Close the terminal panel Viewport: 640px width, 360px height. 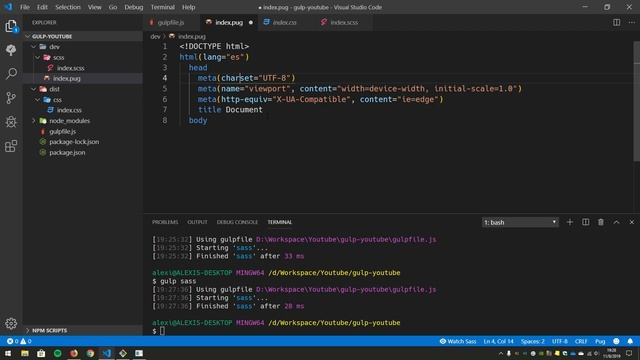tap(631, 222)
